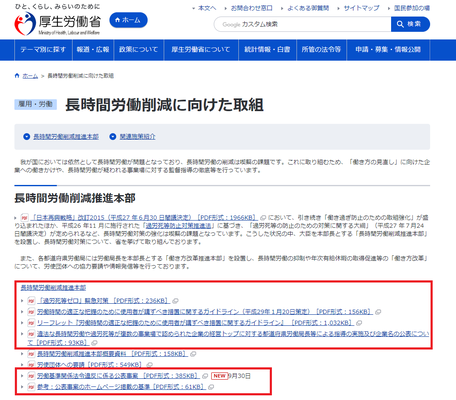Click the new-window icon after the 158KB link
Image resolution: width=456 pixels, height=400 pixels.
(193, 354)
